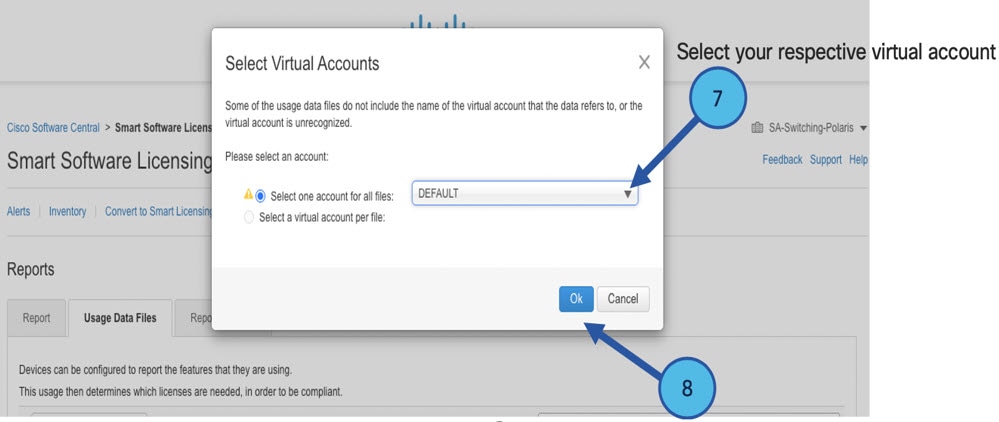Open the Feedback link
This screenshot has height=422, width=999.
(782, 160)
